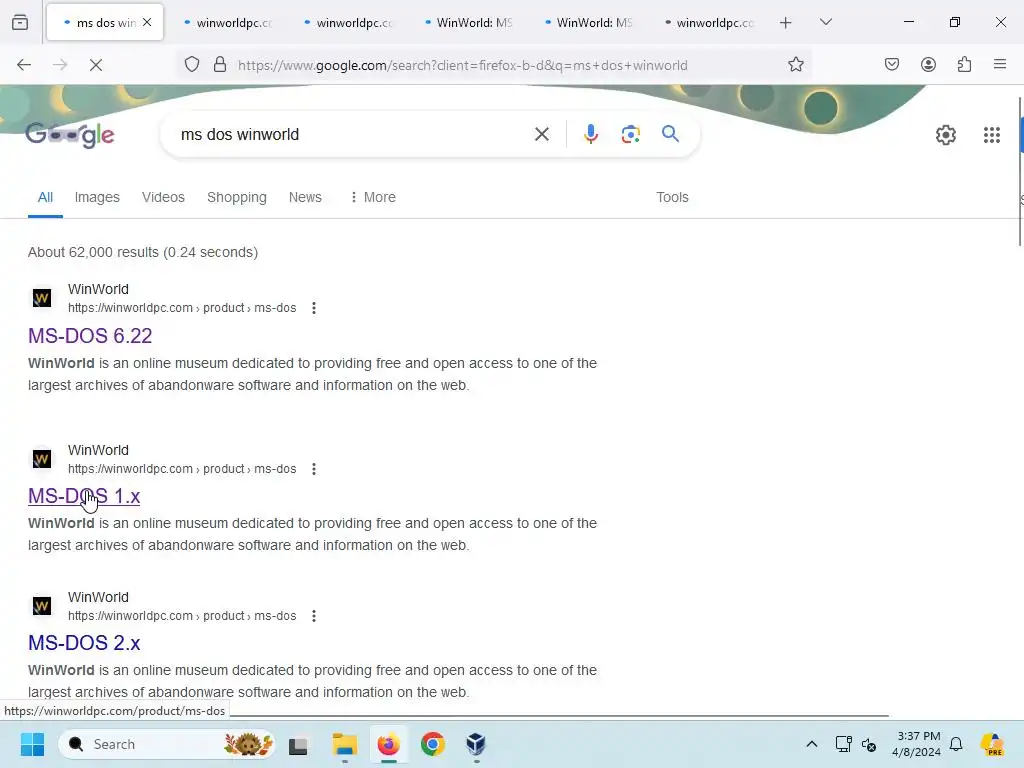The image size is (1024, 768).
Task: Open the MS-DOS 2.x link
Action: point(84,643)
